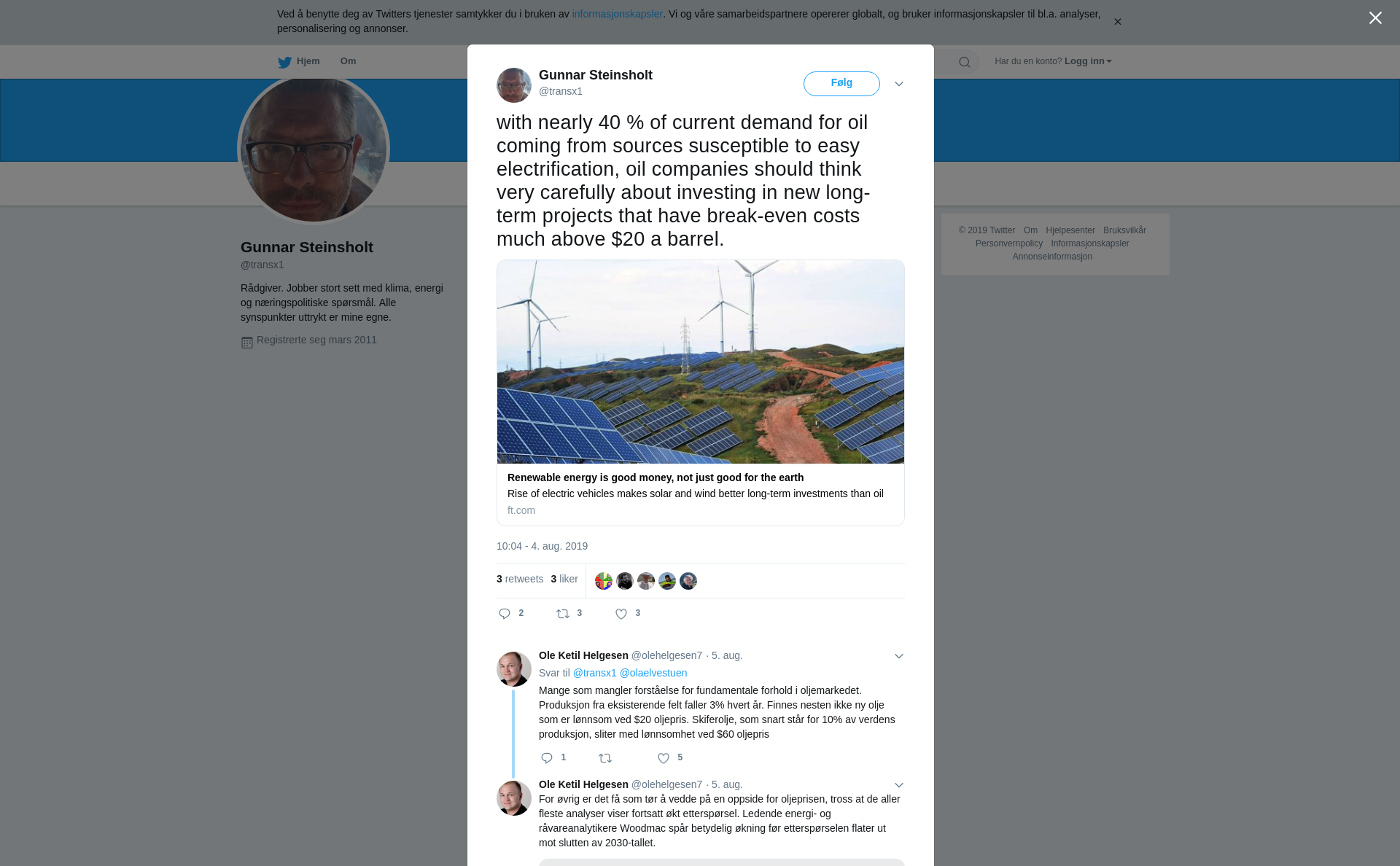Open the informasjonskapsler link
This screenshot has width=1400, height=866.
[617, 14]
